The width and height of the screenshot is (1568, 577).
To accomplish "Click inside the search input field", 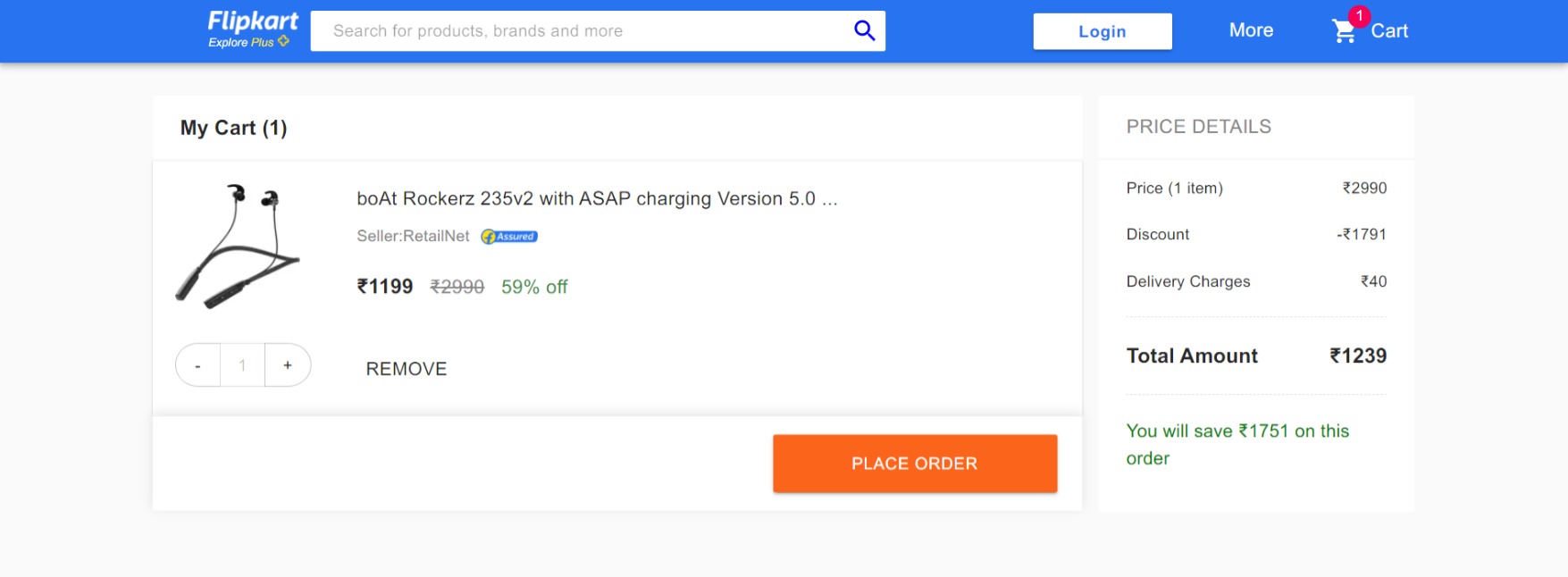I will (581, 29).
